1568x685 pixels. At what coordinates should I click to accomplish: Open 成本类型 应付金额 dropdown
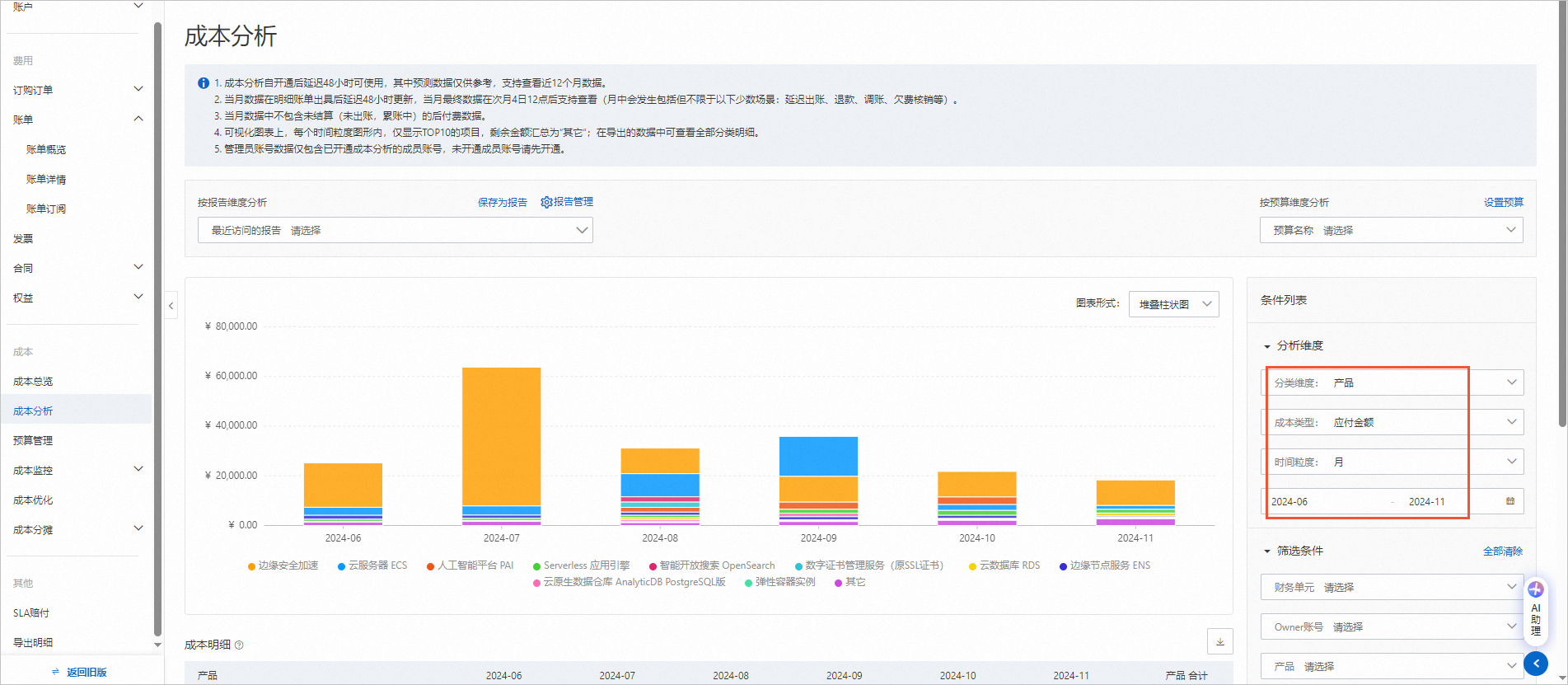(x=1392, y=422)
